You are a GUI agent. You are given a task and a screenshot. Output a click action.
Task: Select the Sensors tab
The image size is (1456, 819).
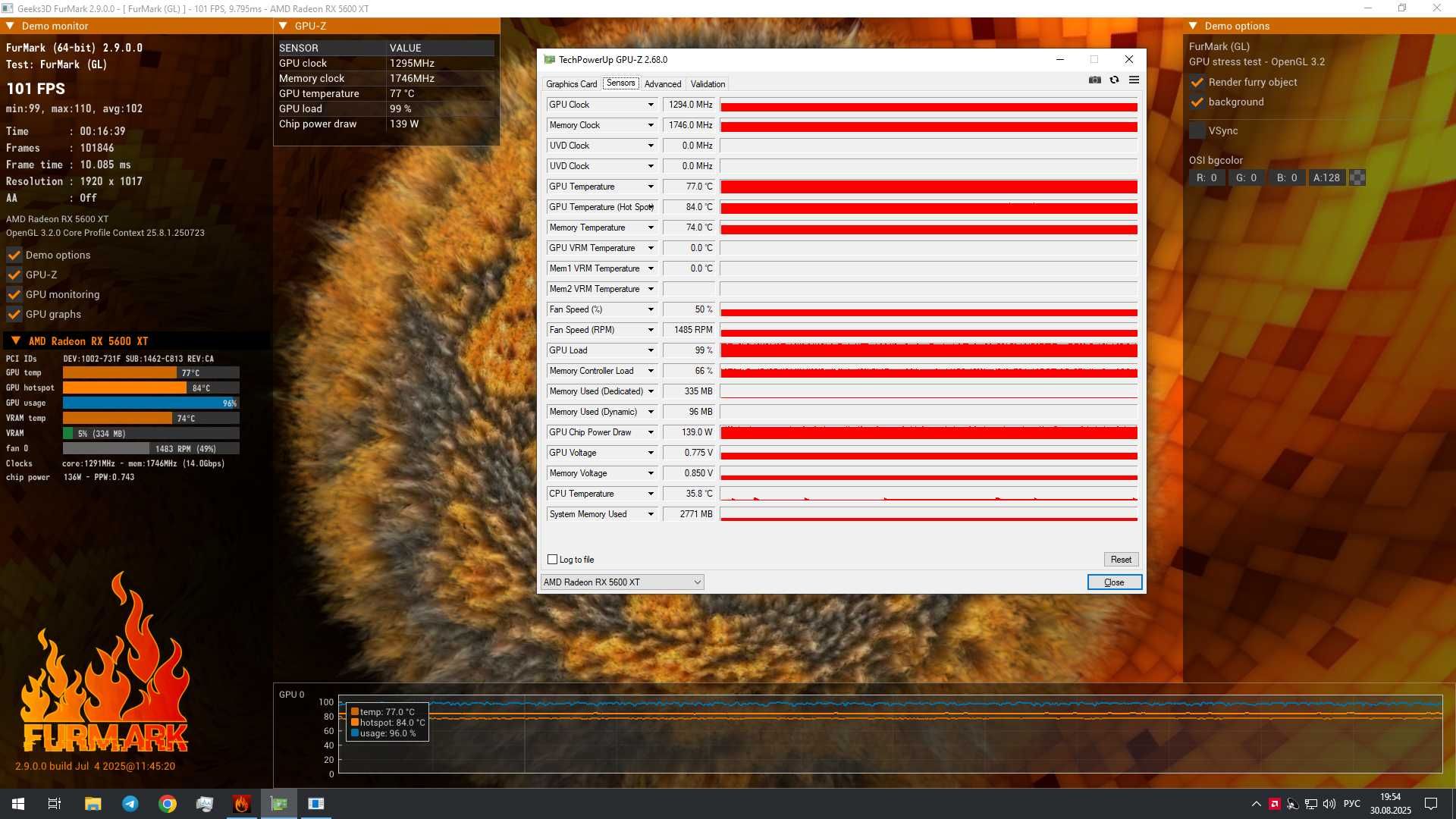(x=620, y=83)
